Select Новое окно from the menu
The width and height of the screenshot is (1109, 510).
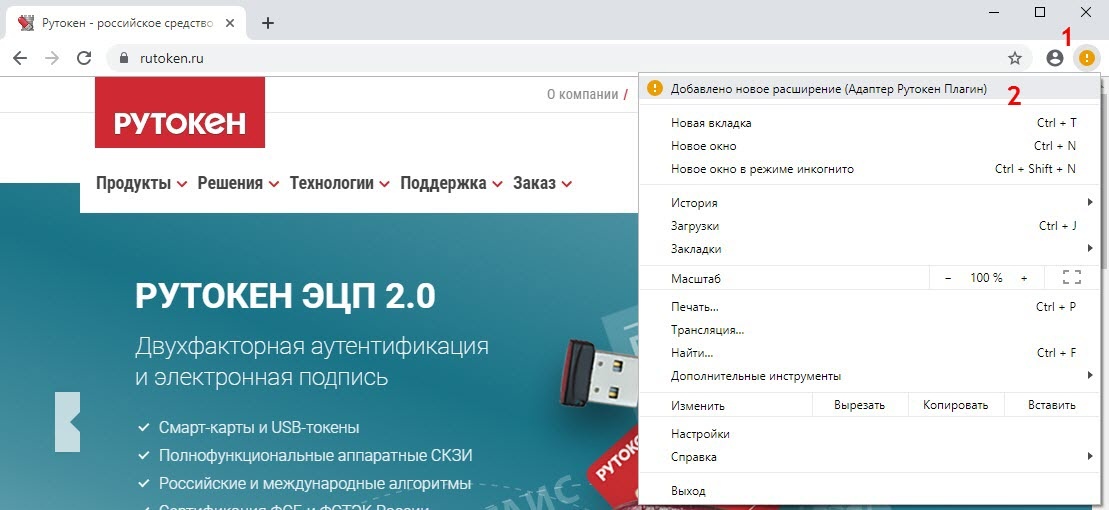coord(870,146)
